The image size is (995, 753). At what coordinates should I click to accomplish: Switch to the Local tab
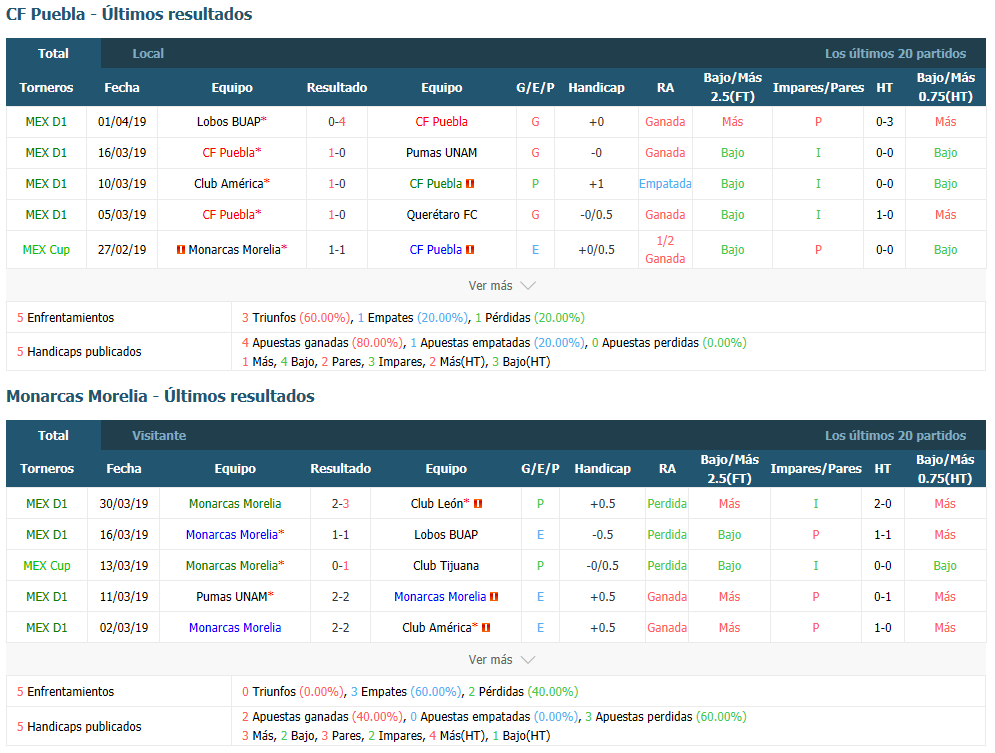click(148, 54)
